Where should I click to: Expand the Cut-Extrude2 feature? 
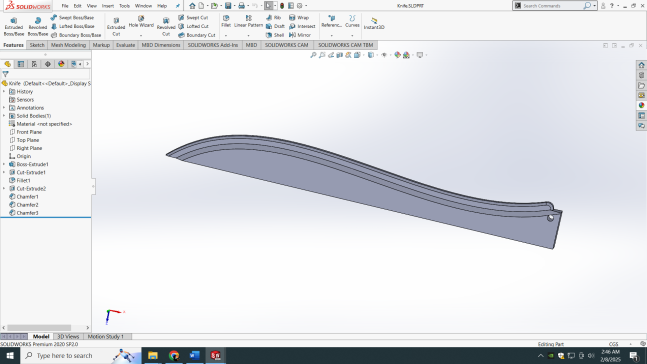pos(4,189)
